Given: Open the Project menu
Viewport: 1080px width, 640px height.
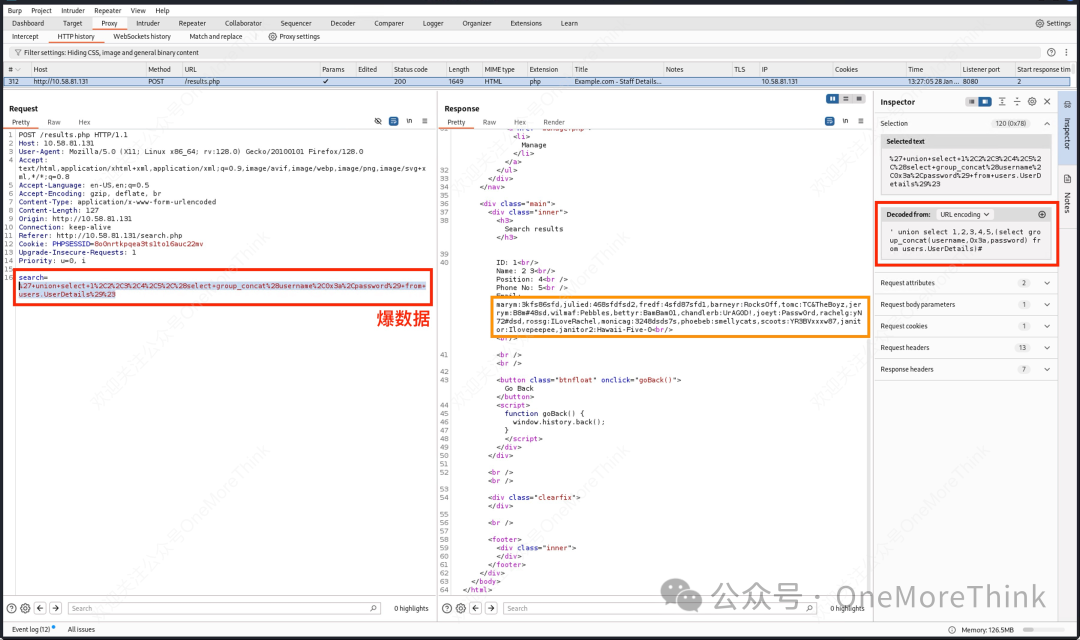Looking at the screenshot, I should (41, 10).
